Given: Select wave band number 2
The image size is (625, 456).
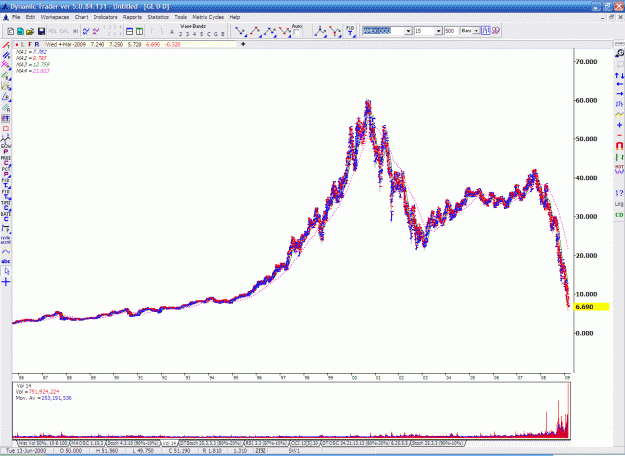Looking at the screenshot, I should point(180,34).
